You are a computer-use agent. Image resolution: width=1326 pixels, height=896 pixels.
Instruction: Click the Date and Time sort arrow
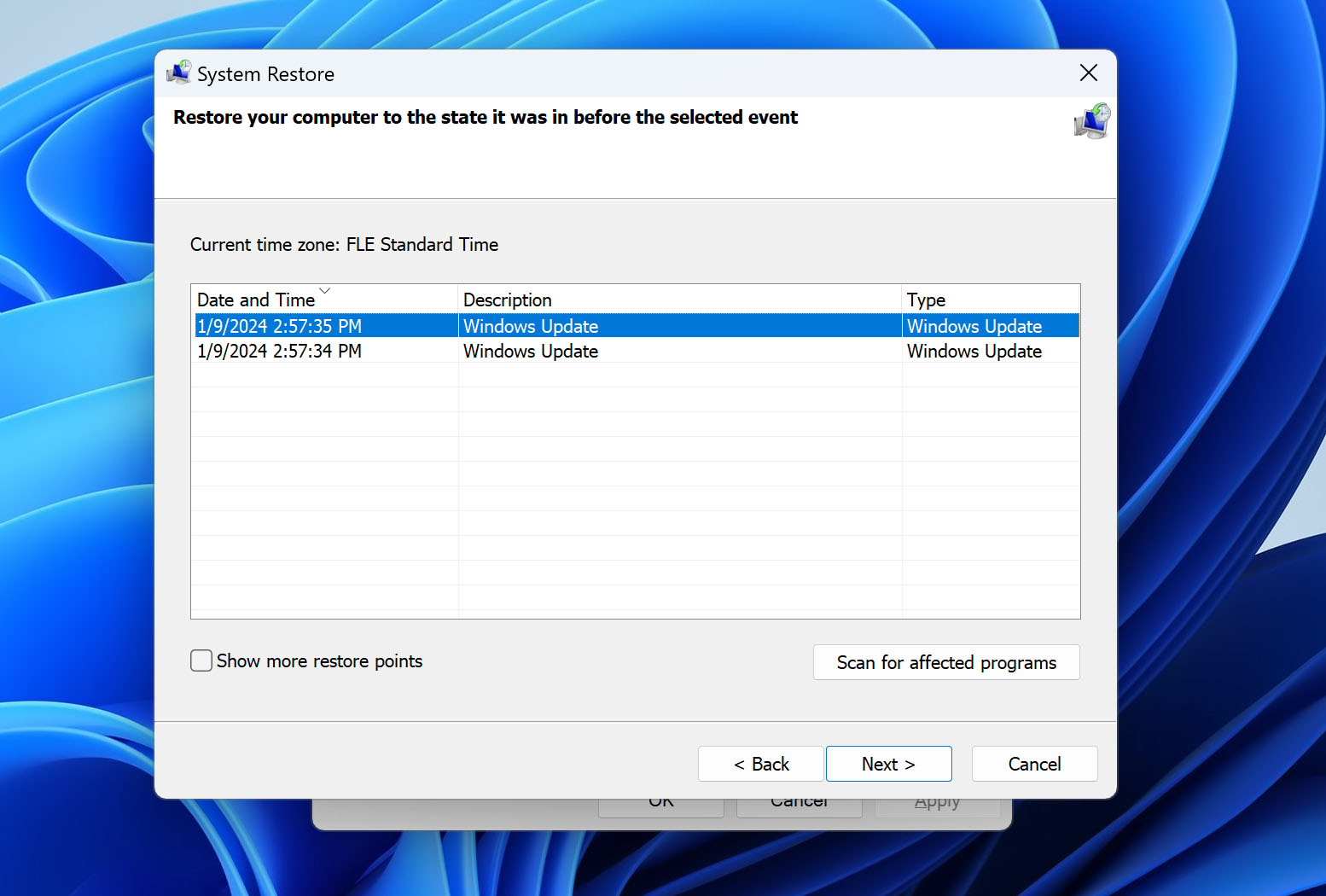(x=324, y=290)
